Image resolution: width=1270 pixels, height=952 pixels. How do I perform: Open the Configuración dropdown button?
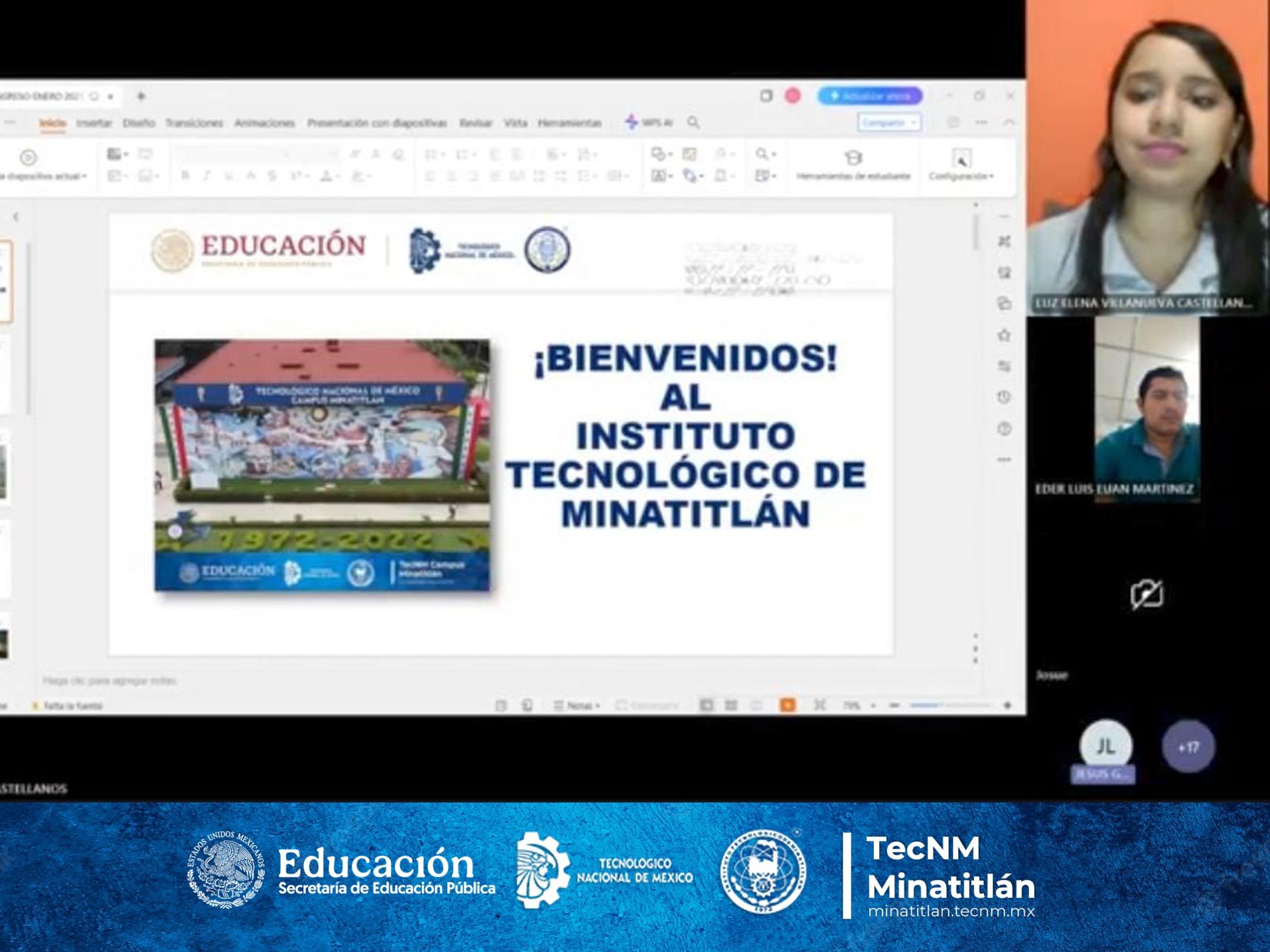point(961,165)
